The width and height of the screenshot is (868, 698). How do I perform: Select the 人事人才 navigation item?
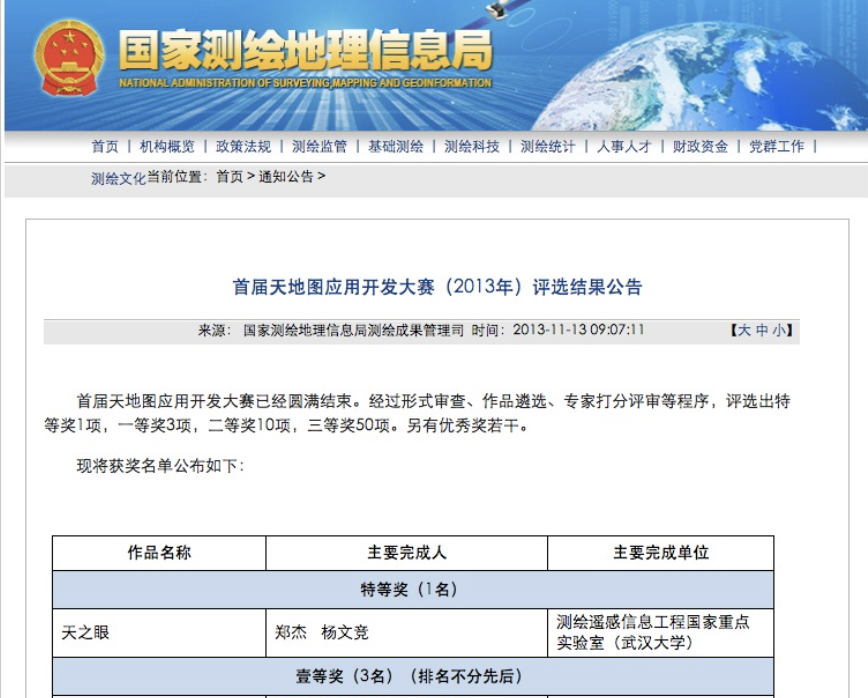tap(624, 146)
